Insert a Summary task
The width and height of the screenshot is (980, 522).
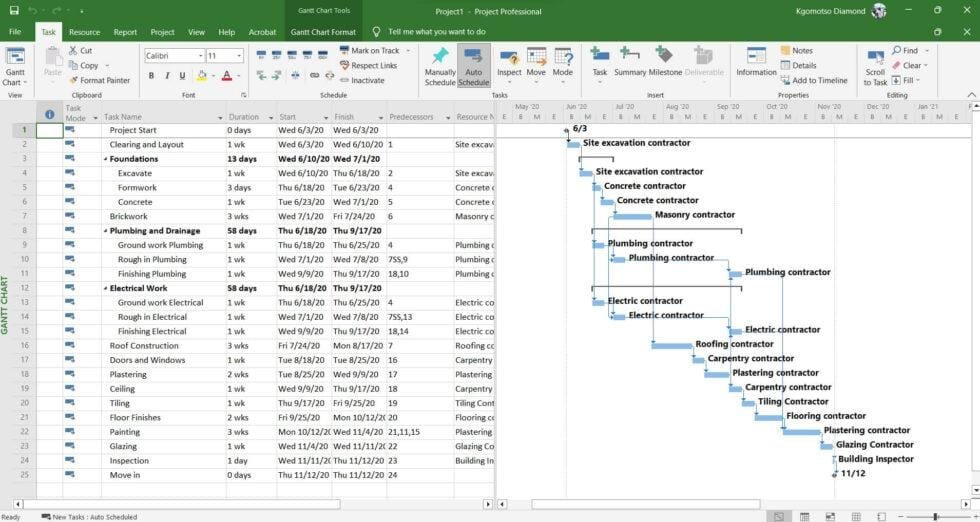[629, 63]
